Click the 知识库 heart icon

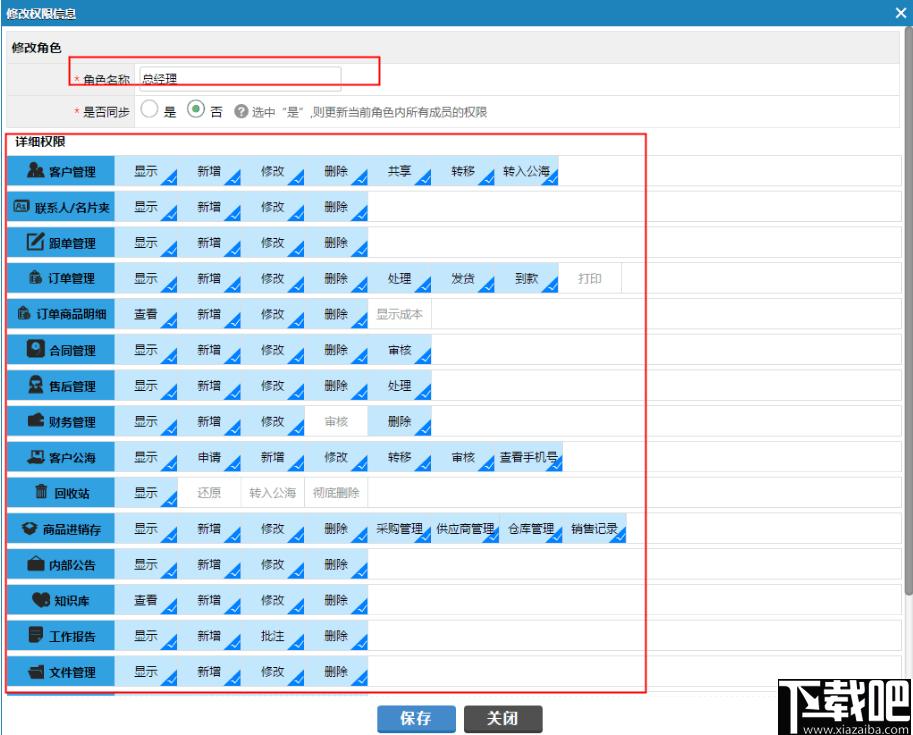coord(41,599)
